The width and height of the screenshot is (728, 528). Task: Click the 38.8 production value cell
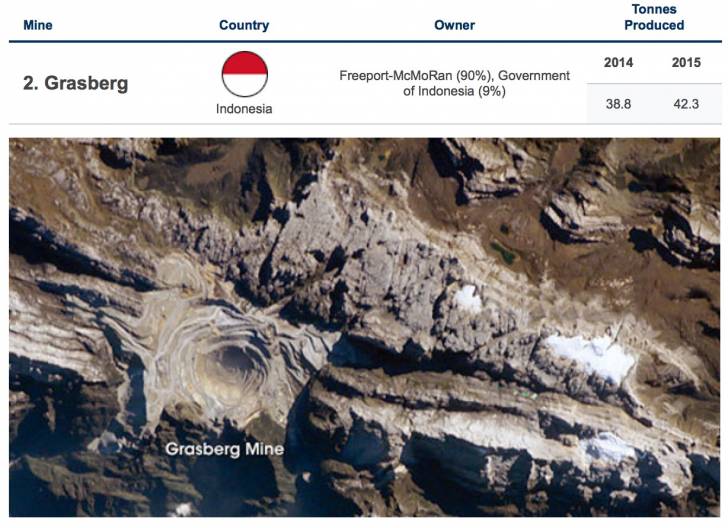[x=618, y=104]
